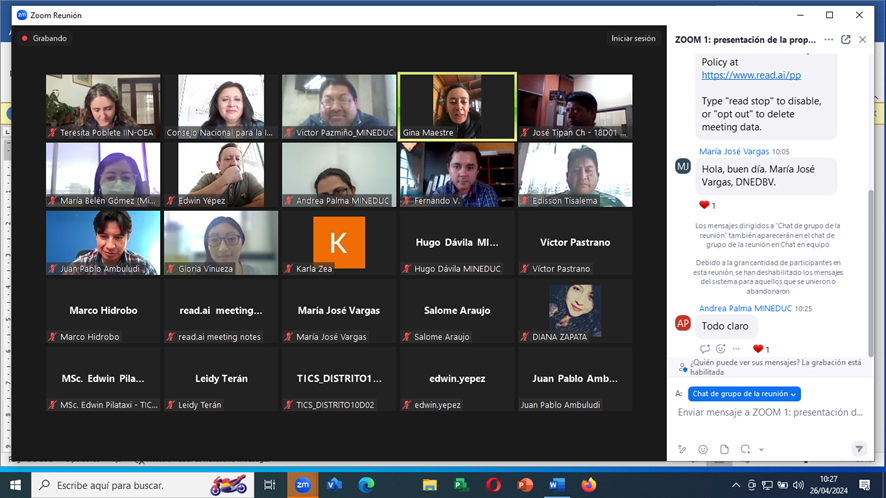Click the screenshot capture icon in chat

pyautogui.click(x=746, y=449)
